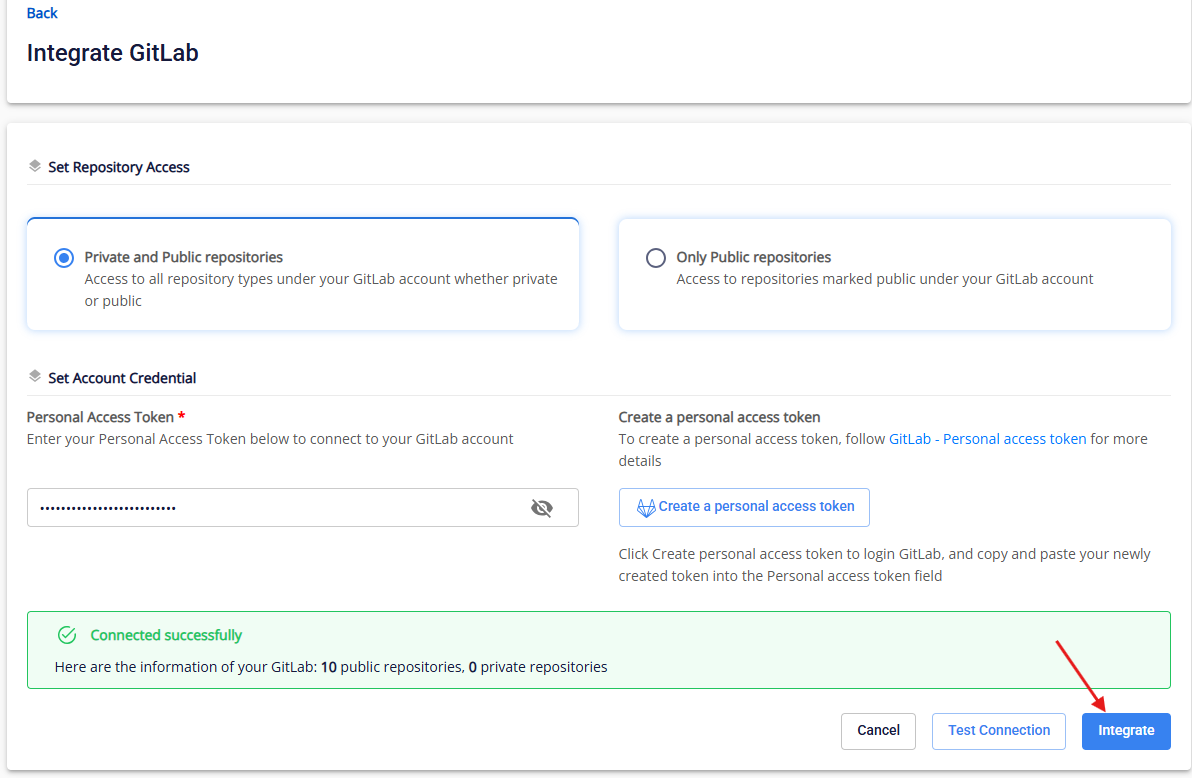Click layers icon beside Set Repository Access
Screen dimensions: 1192x778
35,166
